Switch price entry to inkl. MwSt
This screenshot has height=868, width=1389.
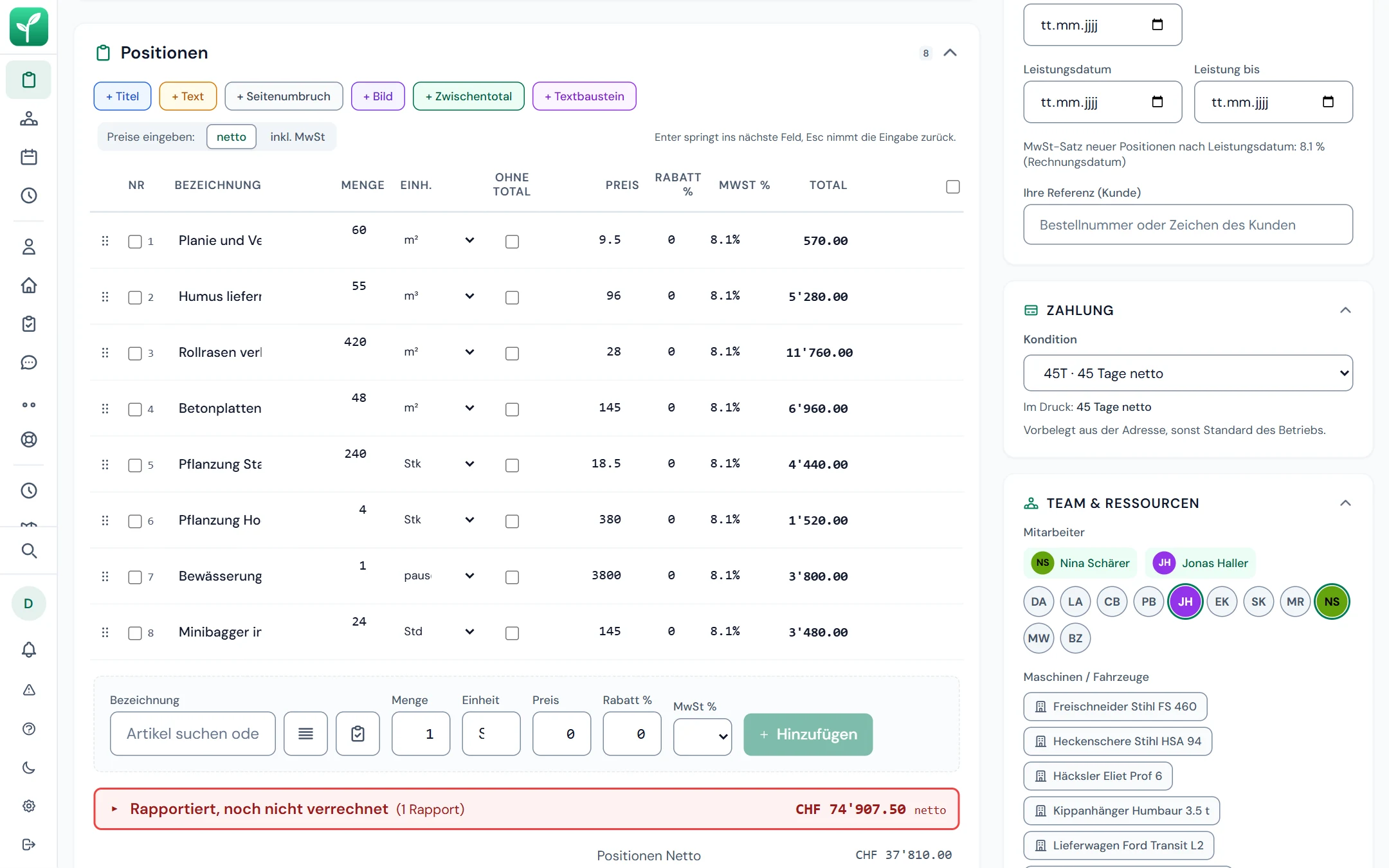(x=297, y=136)
